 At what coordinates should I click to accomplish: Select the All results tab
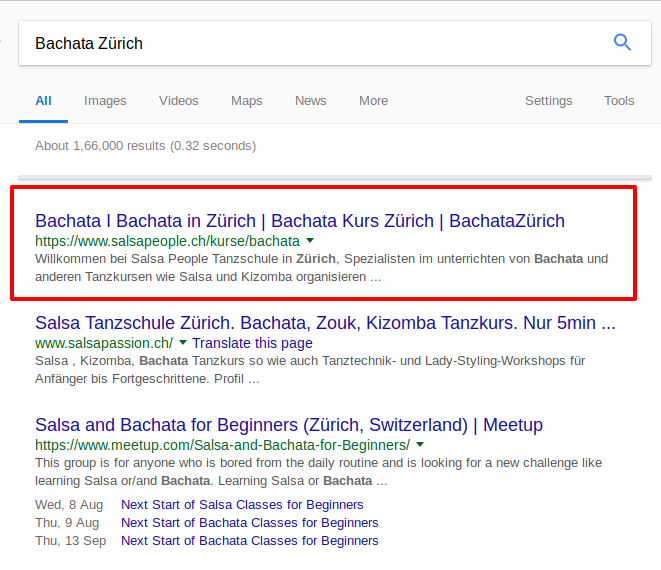(x=43, y=101)
